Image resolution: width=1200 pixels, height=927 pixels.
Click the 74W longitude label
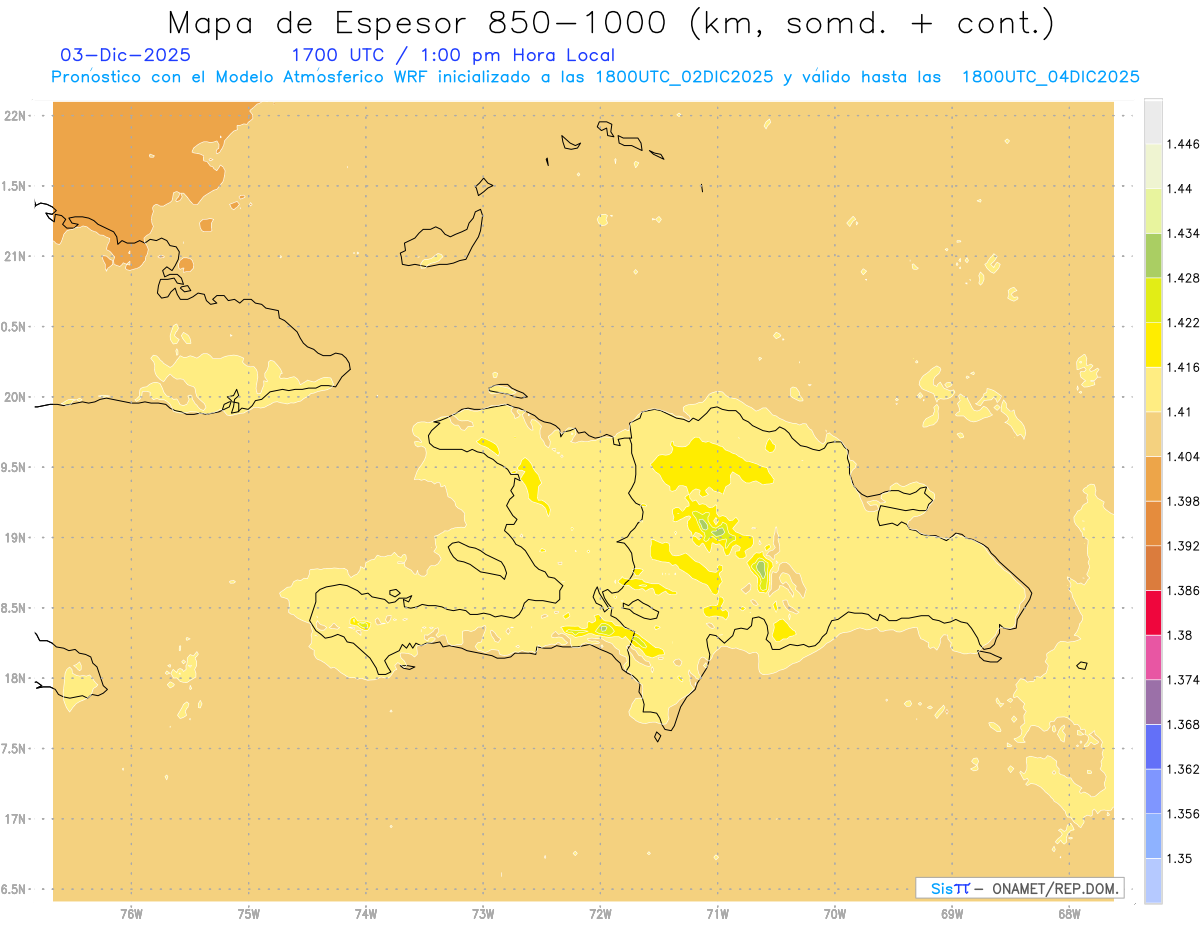(366, 914)
